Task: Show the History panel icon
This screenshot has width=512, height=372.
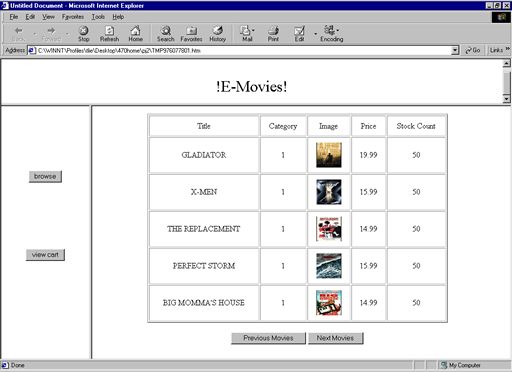Action: [218, 34]
